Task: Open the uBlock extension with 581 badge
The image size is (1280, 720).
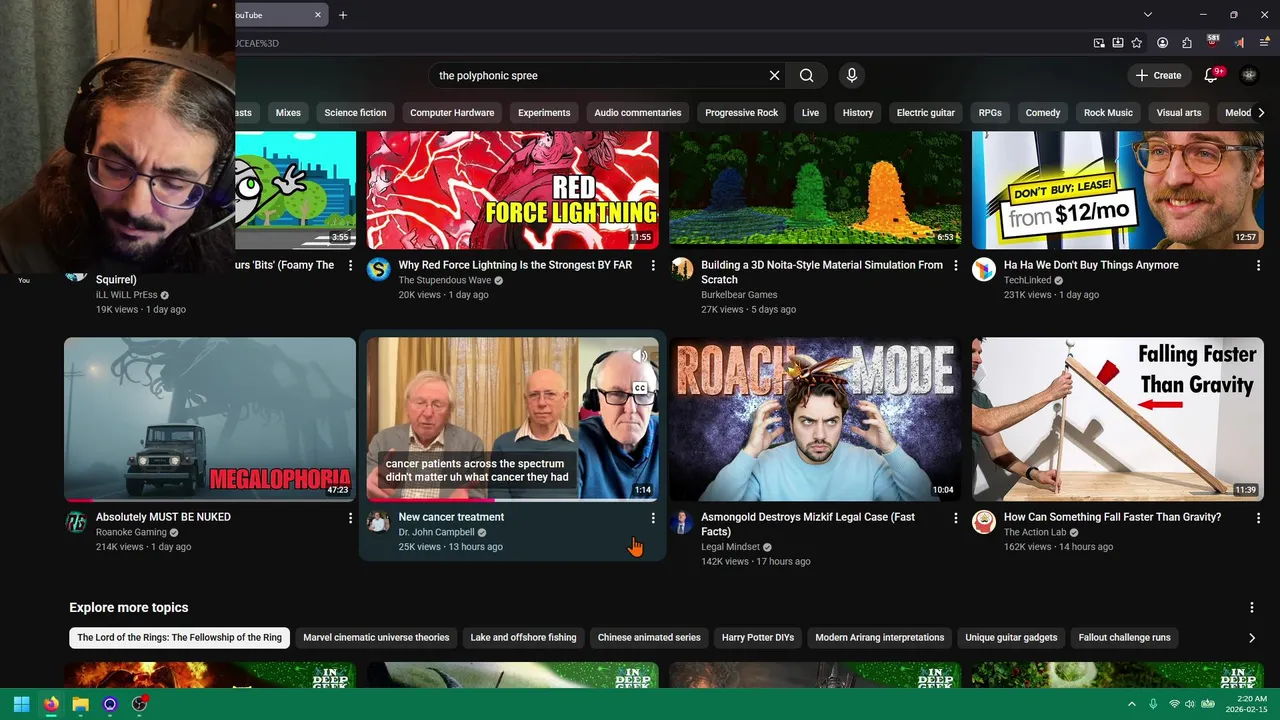Action: coord(1213,43)
